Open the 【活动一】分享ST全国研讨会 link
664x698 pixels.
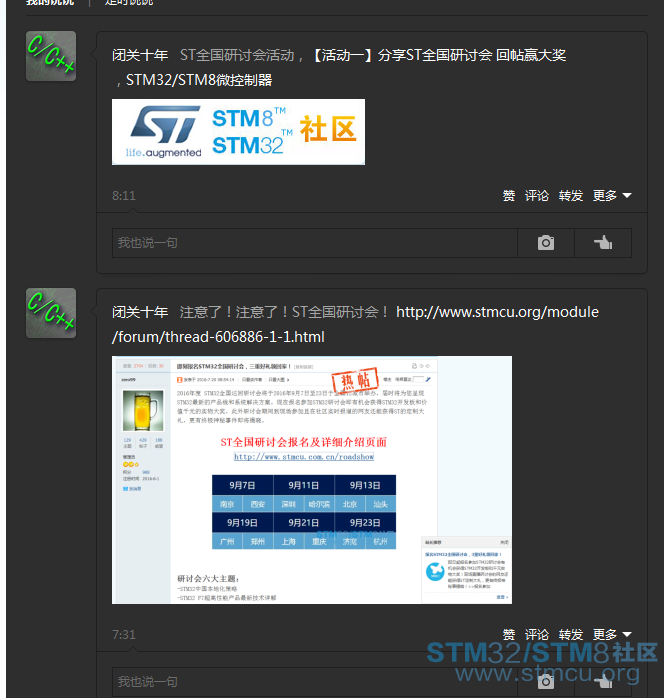438,55
